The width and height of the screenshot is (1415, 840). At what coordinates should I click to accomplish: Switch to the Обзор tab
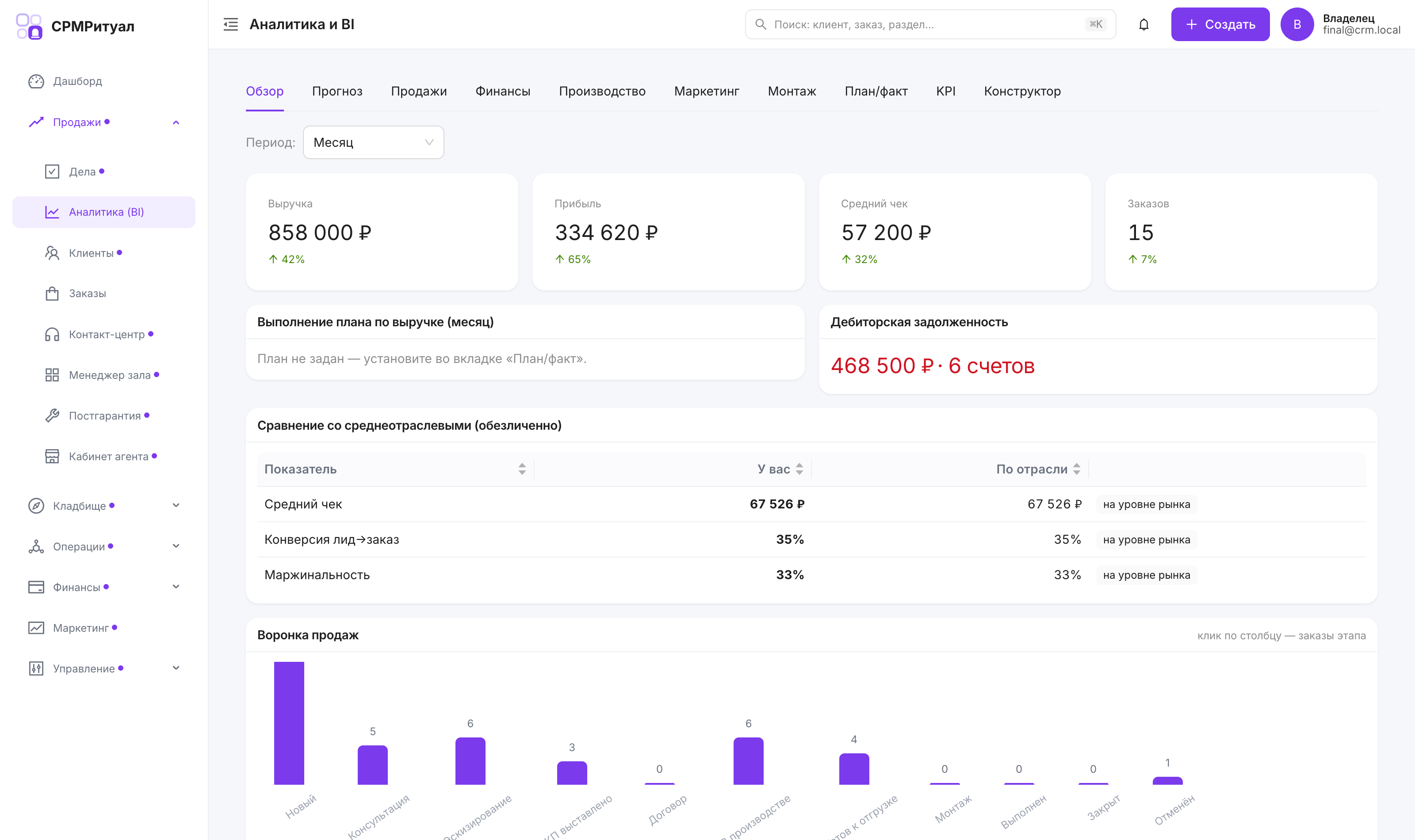pos(265,91)
